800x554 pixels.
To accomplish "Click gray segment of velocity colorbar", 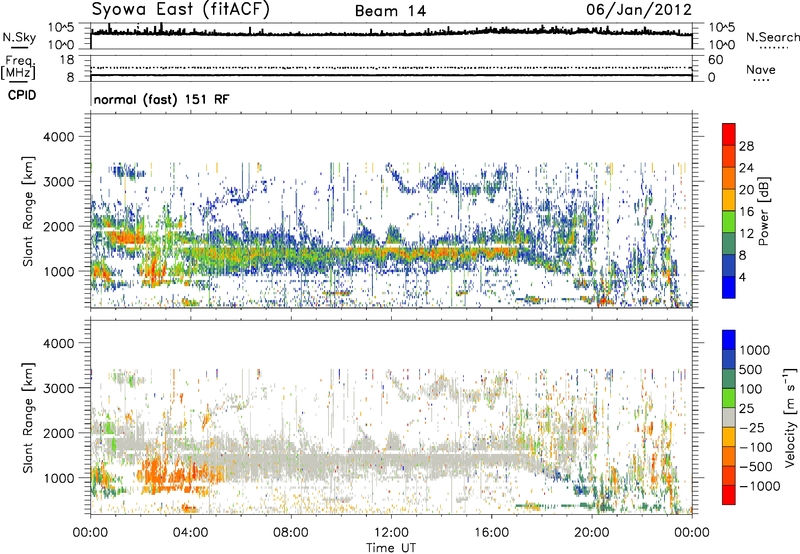I will (x=729, y=418).
